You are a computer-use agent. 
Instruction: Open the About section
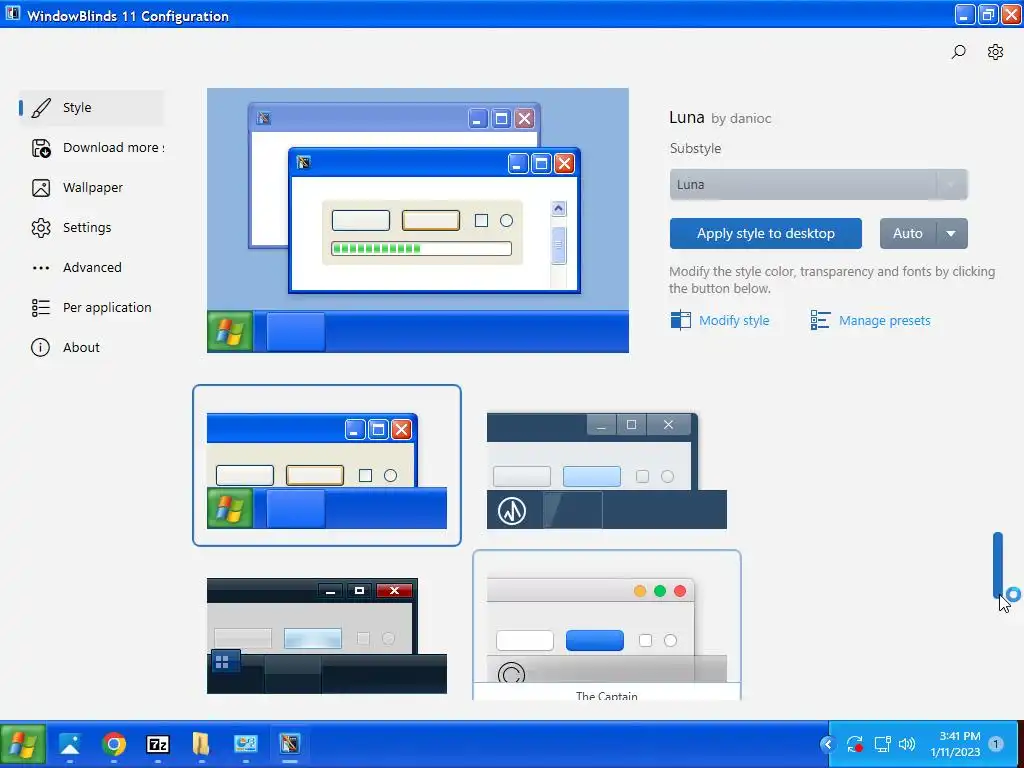click(x=91, y=347)
